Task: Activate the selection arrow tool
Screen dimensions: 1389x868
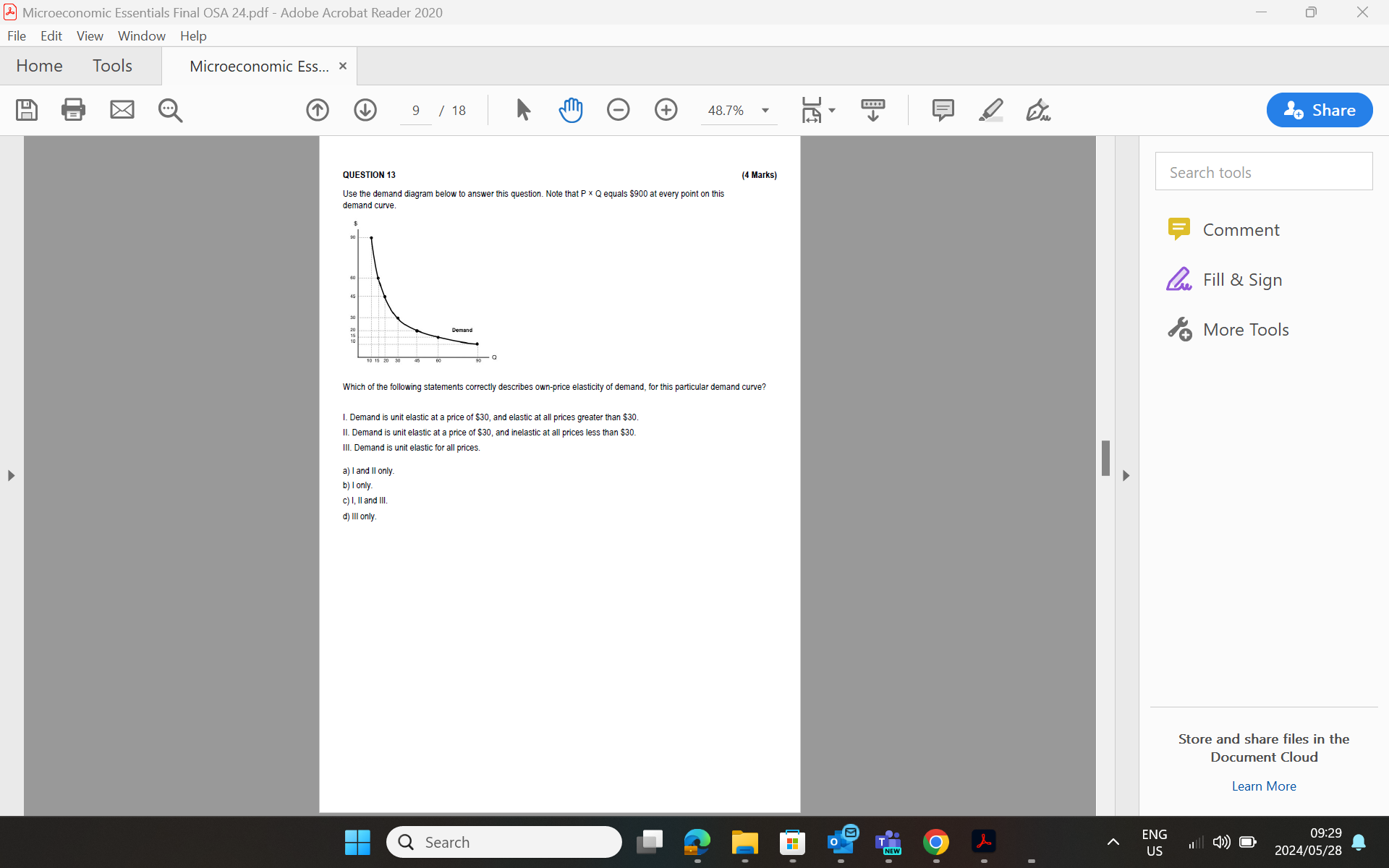Action: point(522,110)
